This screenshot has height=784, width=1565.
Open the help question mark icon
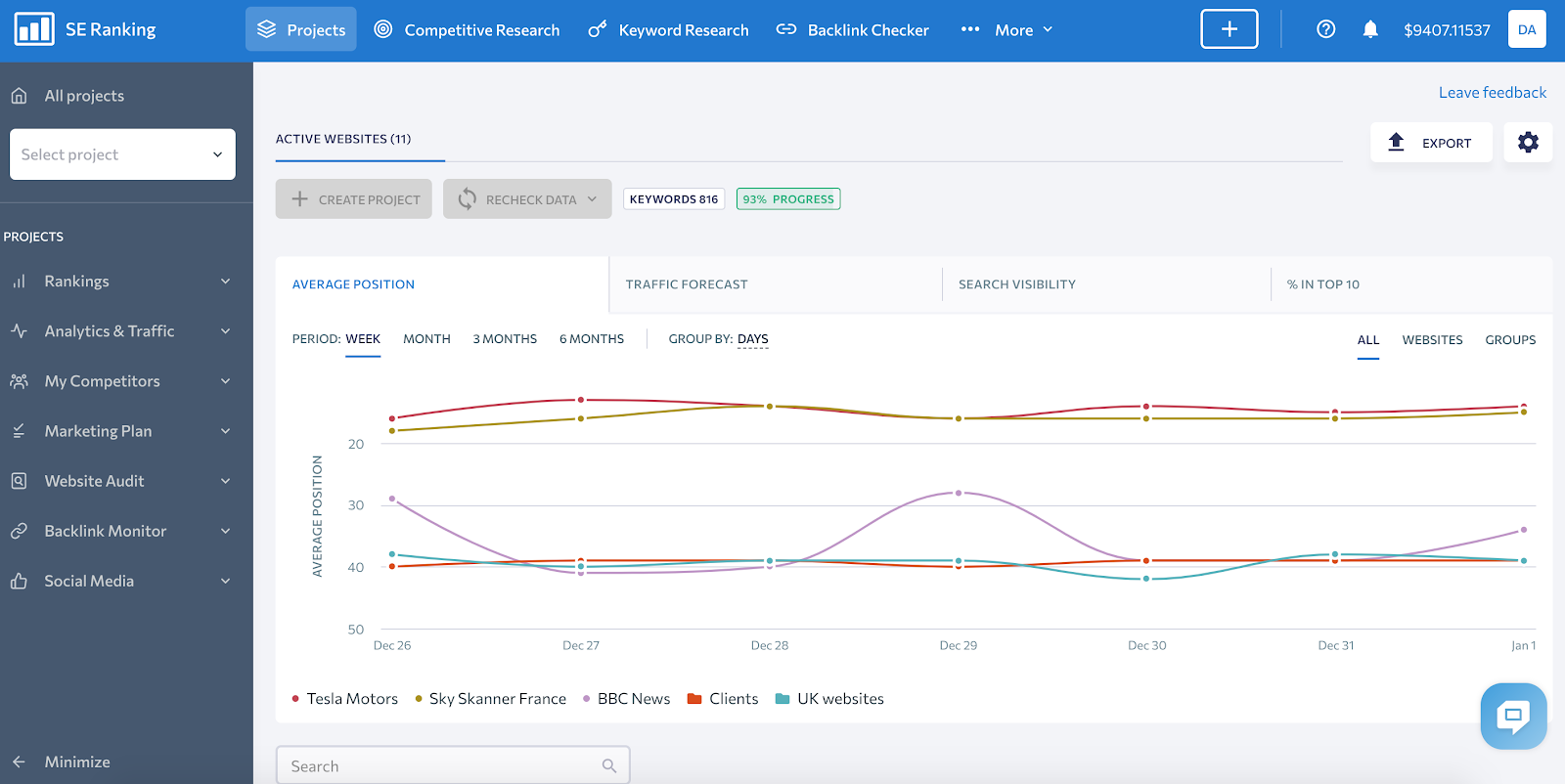coord(1325,29)
